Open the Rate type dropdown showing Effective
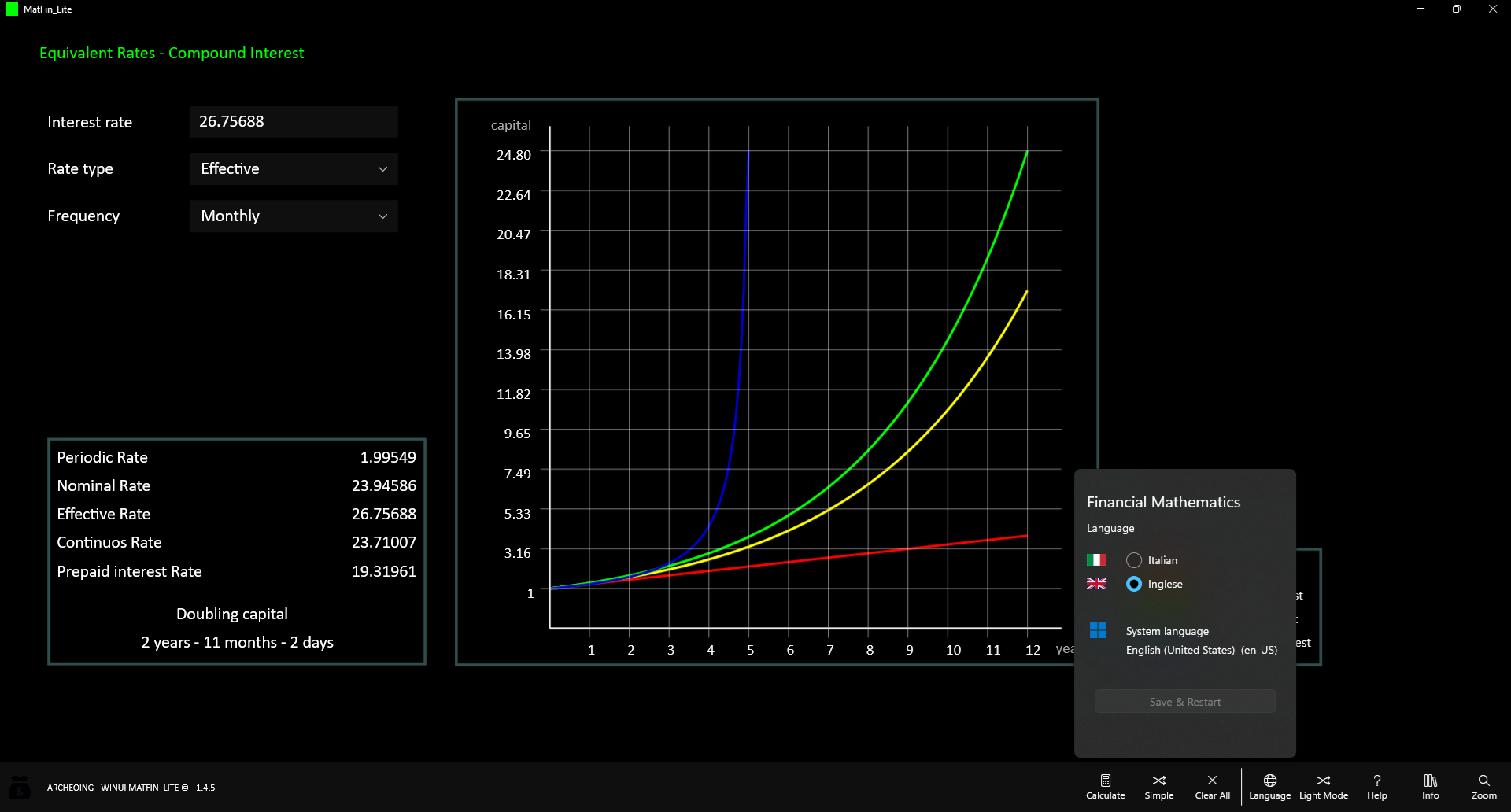Image resolution: width=1511 pixels, height=812 pixels. (294, 169)
